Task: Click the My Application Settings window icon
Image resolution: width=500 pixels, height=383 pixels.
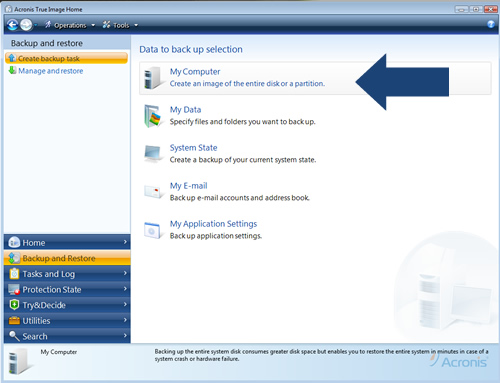Action: [x=153, y=230]
